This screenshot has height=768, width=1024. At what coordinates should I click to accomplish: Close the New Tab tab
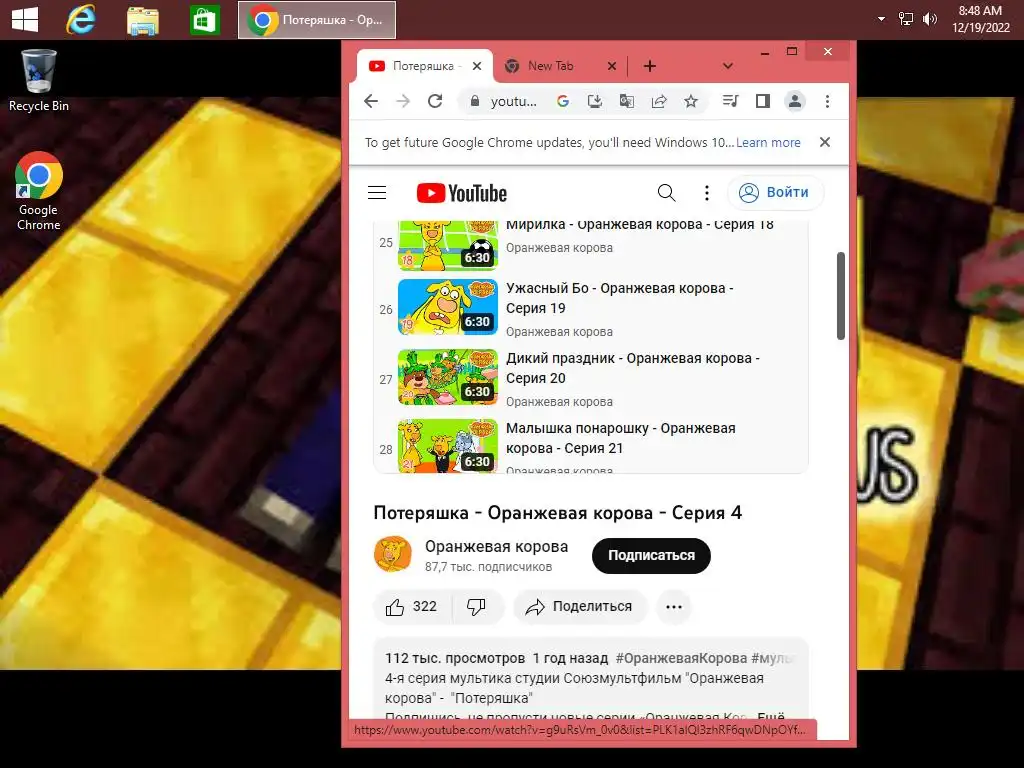[x=612, y=66]
